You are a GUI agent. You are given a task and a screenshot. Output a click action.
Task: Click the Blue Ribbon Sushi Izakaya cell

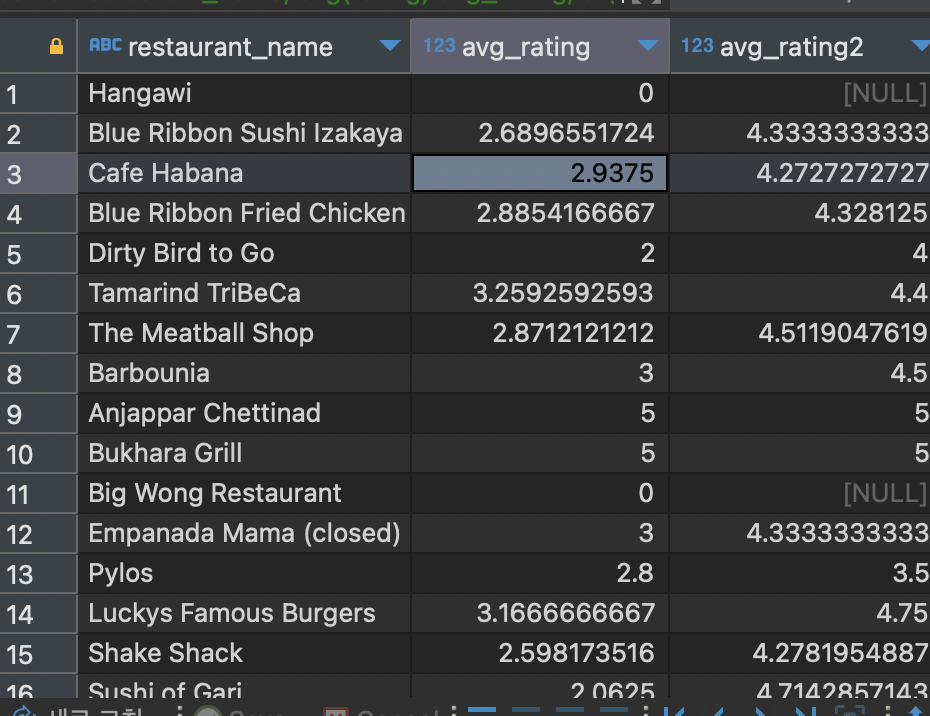point(244,133)
